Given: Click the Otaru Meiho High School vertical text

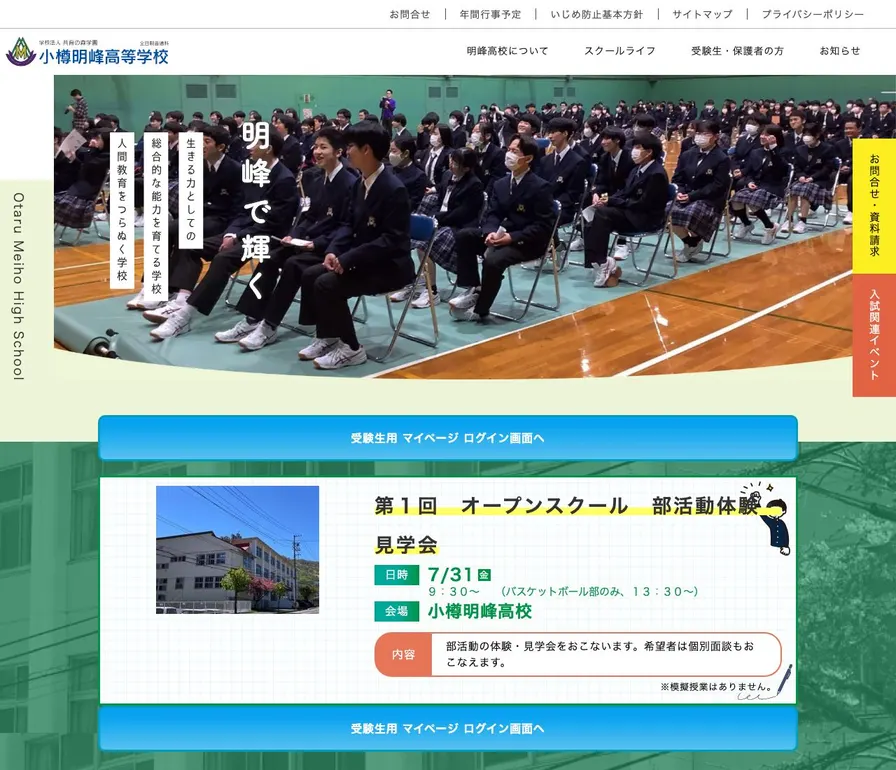Looking at the screenshot, I should point(19,286).
